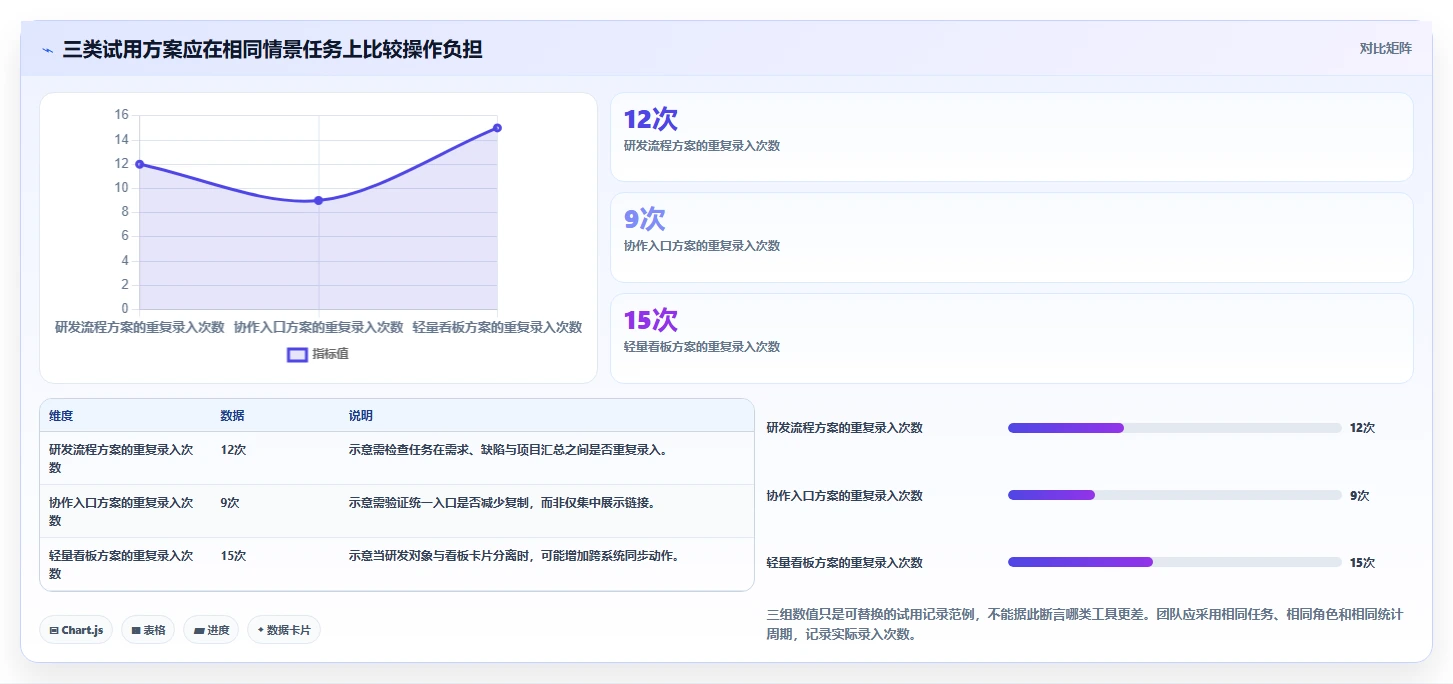Click the chart data point at value 12
Image resolution: width=1453 pixels, height=684 pixels.
(x=140, y=164)
